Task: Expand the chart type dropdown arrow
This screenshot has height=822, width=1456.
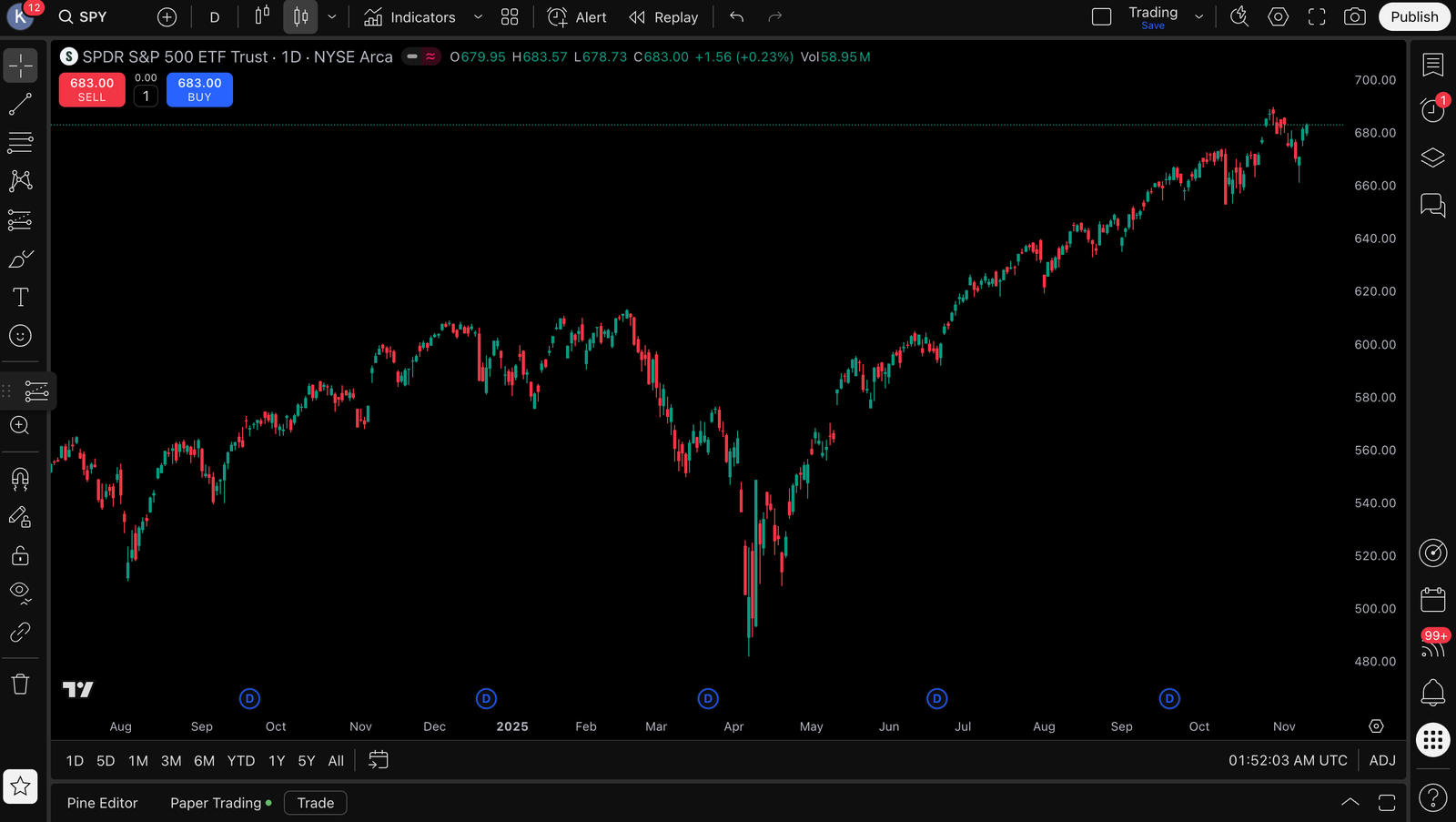Action: (x=332, y=17)
